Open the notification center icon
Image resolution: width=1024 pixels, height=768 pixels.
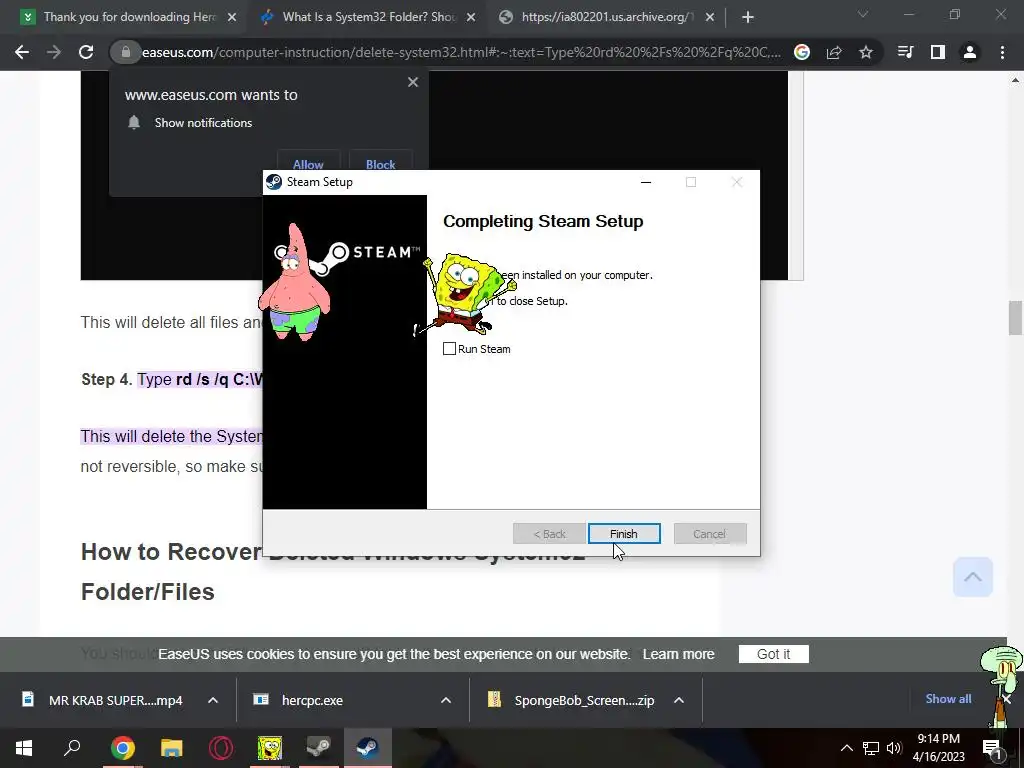(x=993, y=748)
